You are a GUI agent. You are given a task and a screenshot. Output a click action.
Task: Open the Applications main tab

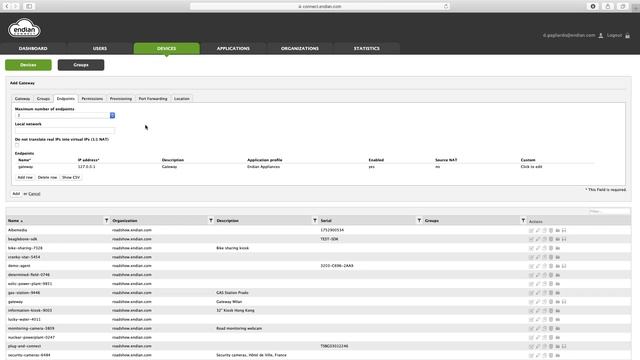233,49
